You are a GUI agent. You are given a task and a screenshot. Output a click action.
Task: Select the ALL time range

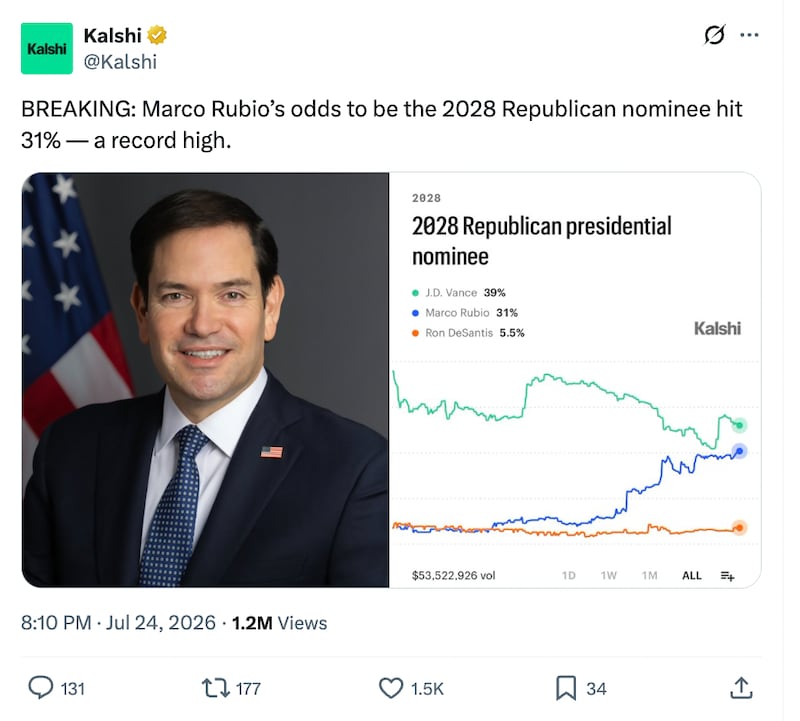[x=691, y=576]
